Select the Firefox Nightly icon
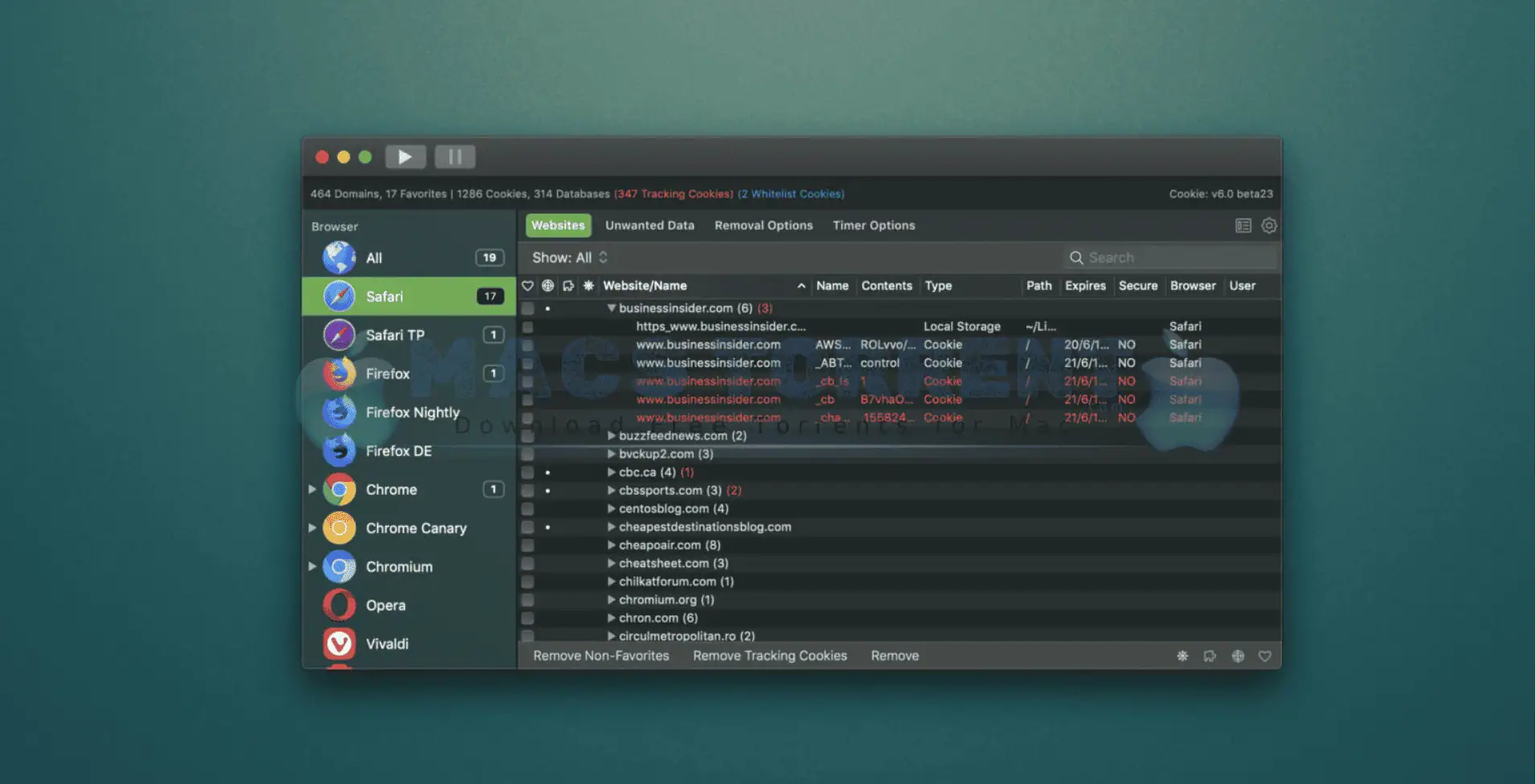The width and height of the screenshot is (1536, 784). 339,412
